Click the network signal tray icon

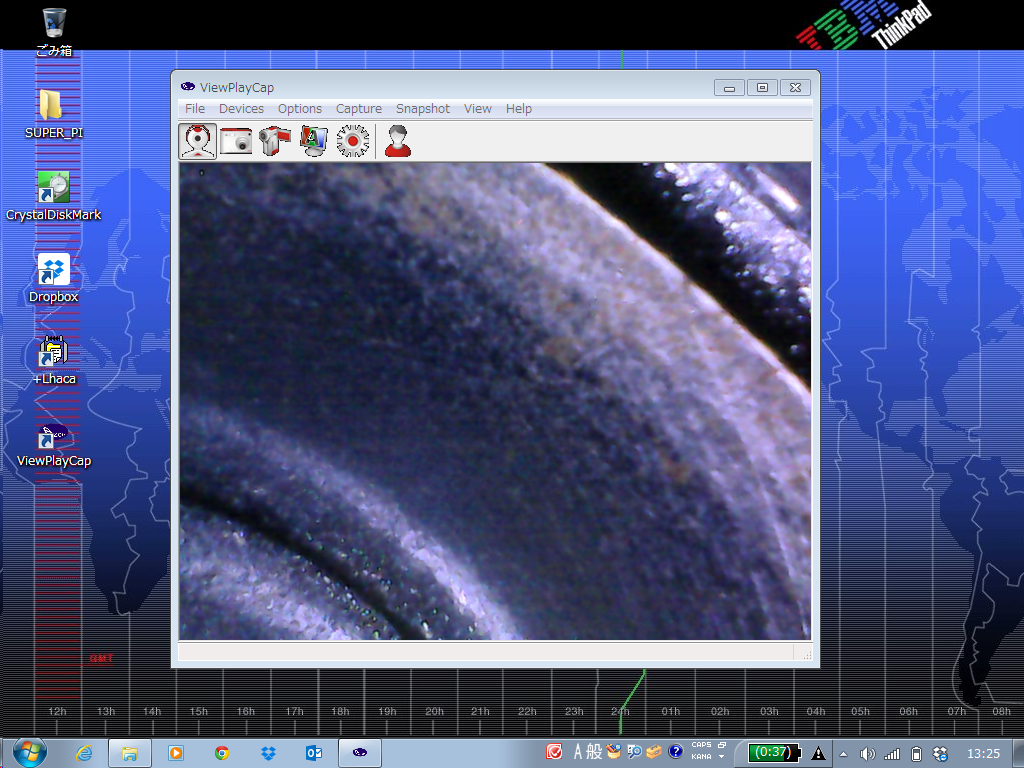891,754
